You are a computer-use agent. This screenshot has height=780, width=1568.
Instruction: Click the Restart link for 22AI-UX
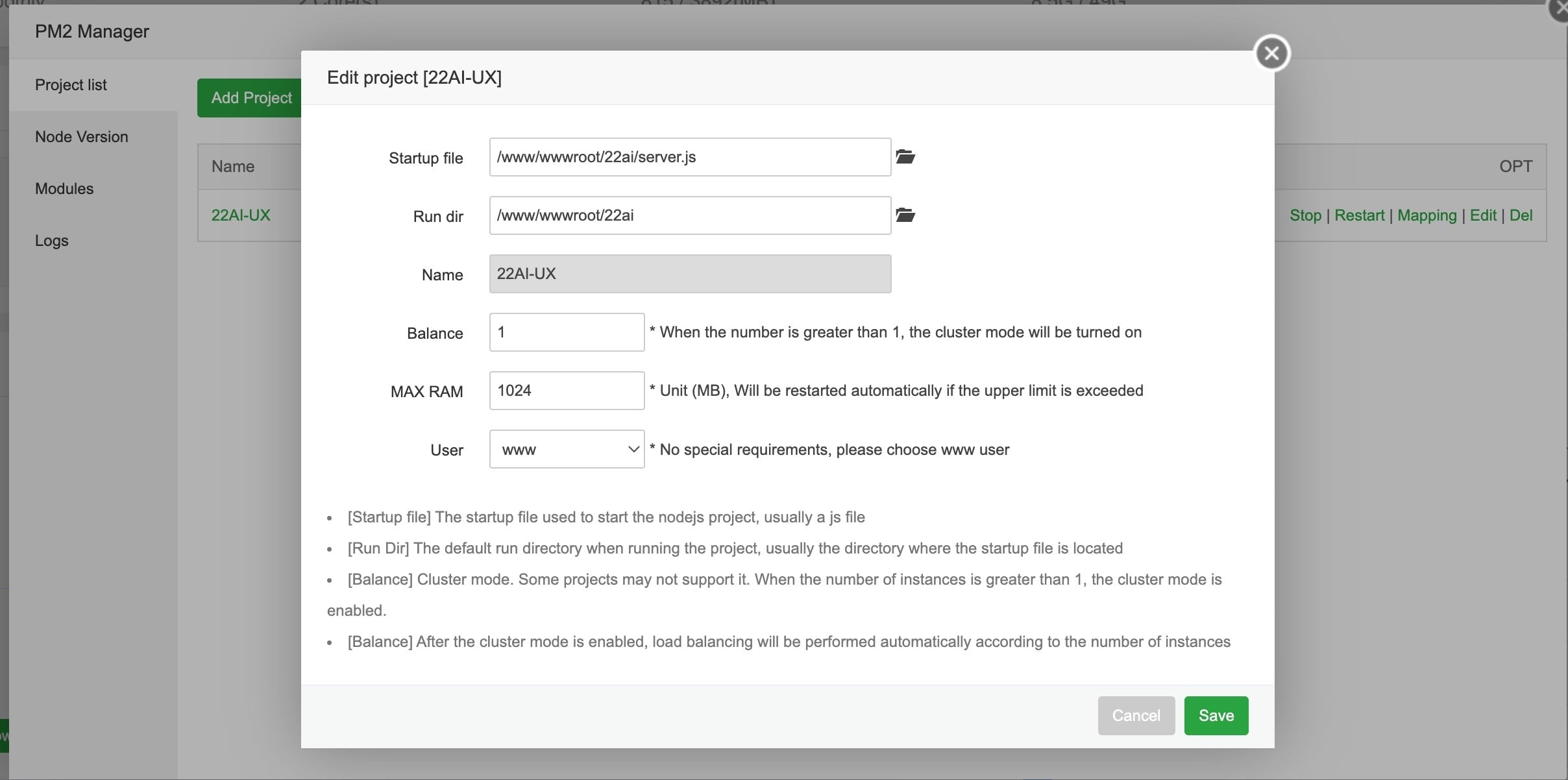[x=1359, y=215]
